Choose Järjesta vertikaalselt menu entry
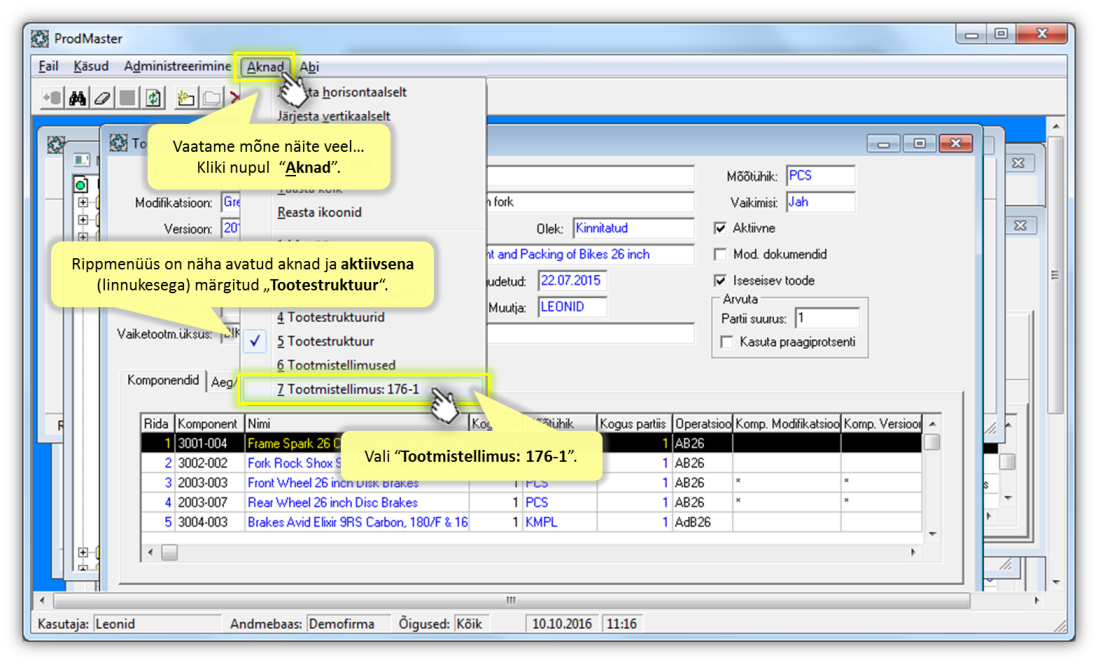 (x=333, y=116)
